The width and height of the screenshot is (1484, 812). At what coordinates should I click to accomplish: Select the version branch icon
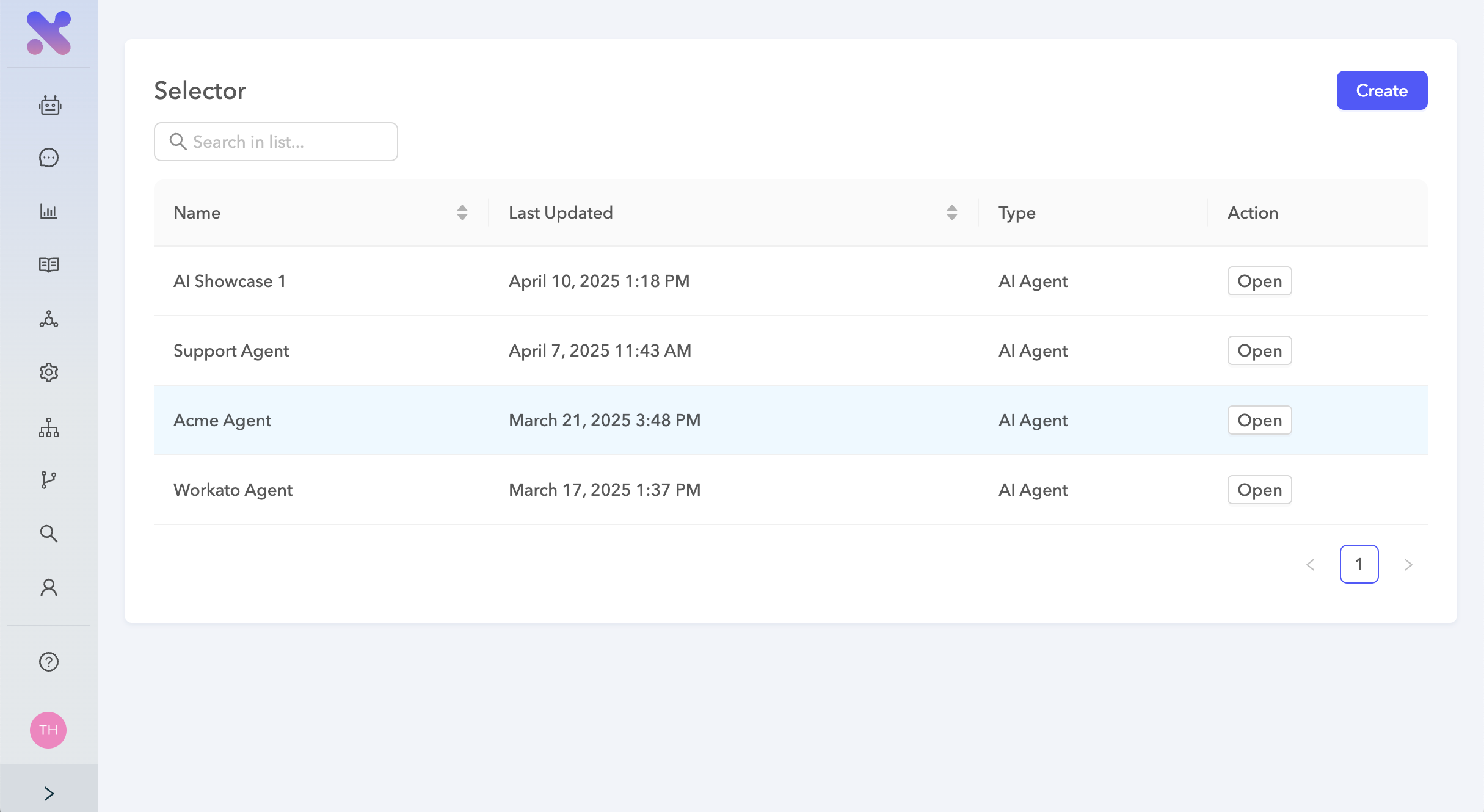tap(49, 480)
